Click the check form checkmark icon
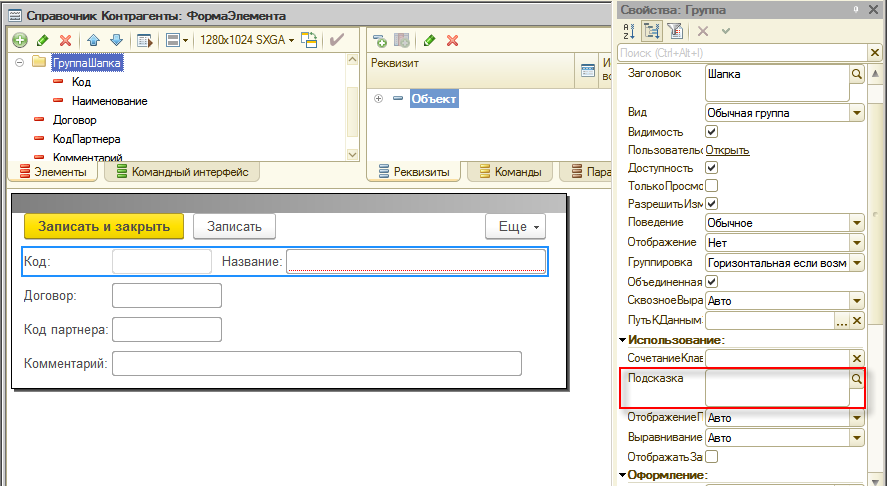The height and width of the screenshot is (486, 887). [x=337, y=40]
